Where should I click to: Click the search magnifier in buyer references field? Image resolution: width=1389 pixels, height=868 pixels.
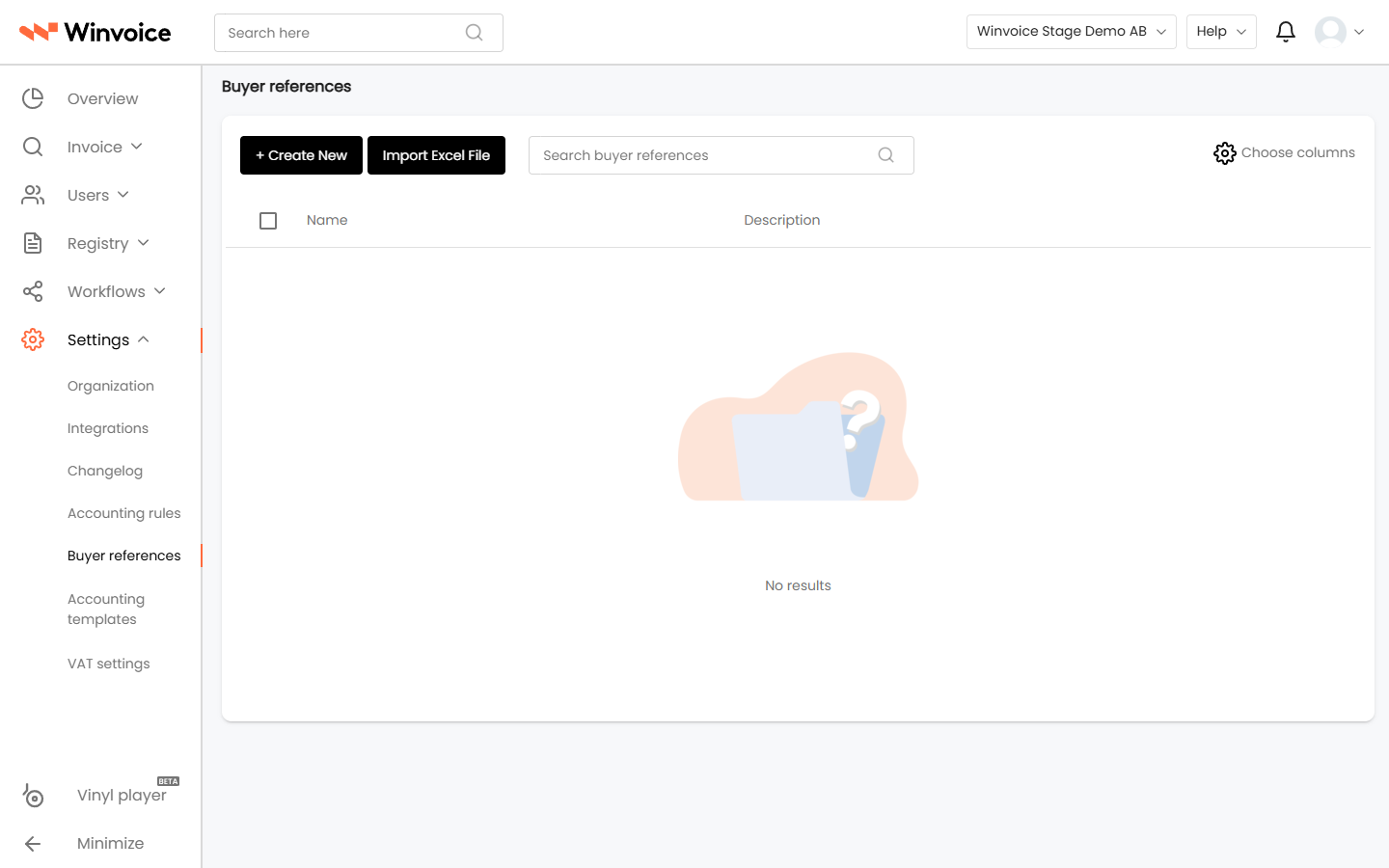[x=885, y=155]
